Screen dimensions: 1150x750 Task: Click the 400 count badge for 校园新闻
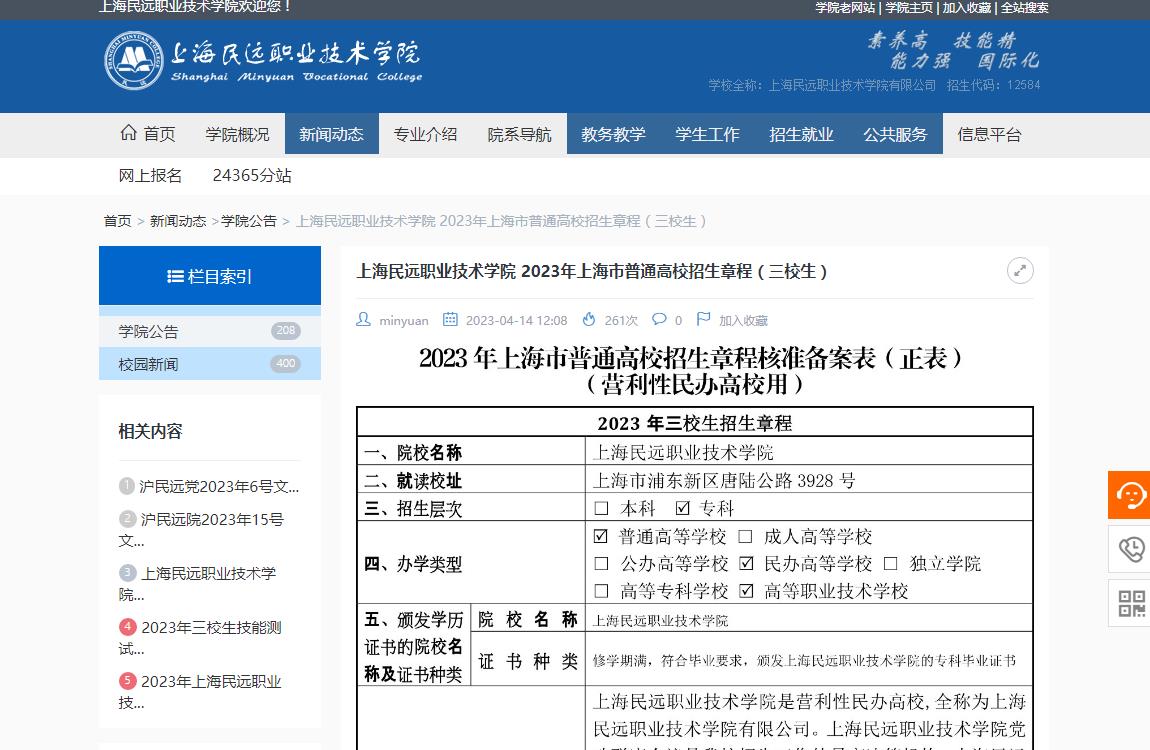tap(286, 364)
